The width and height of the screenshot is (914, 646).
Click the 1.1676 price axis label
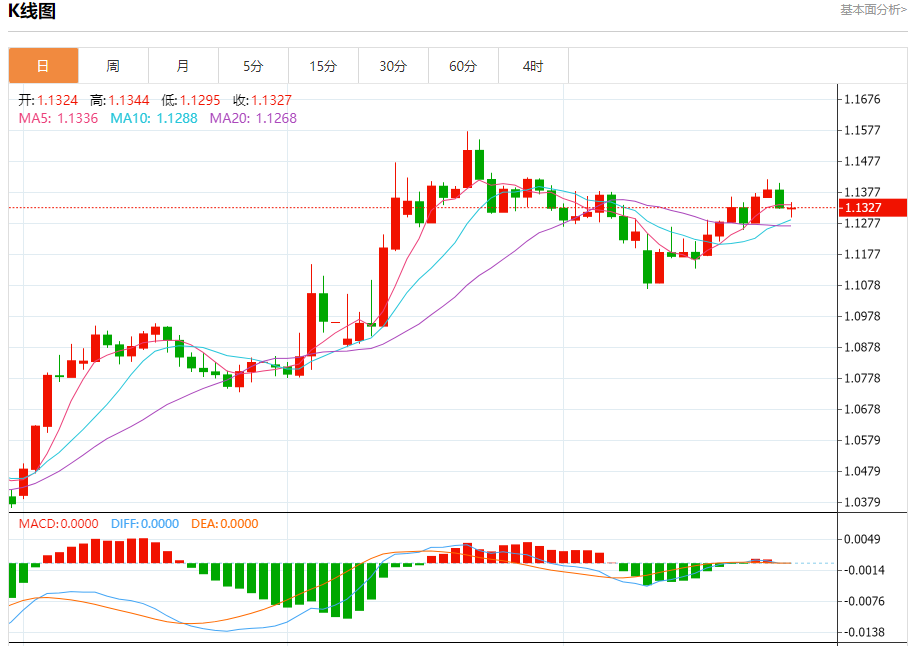point(863,99)
